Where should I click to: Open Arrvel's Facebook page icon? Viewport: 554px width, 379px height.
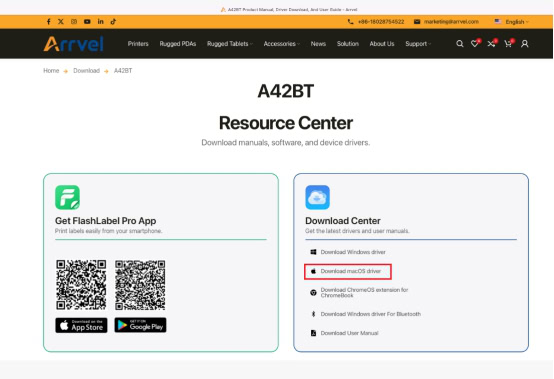click(48, 22)
